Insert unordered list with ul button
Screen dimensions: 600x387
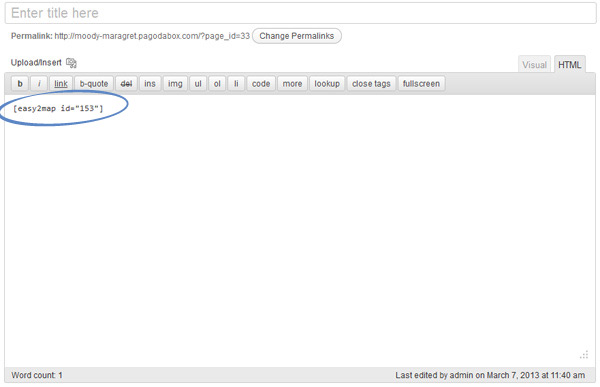coord(198,83)
